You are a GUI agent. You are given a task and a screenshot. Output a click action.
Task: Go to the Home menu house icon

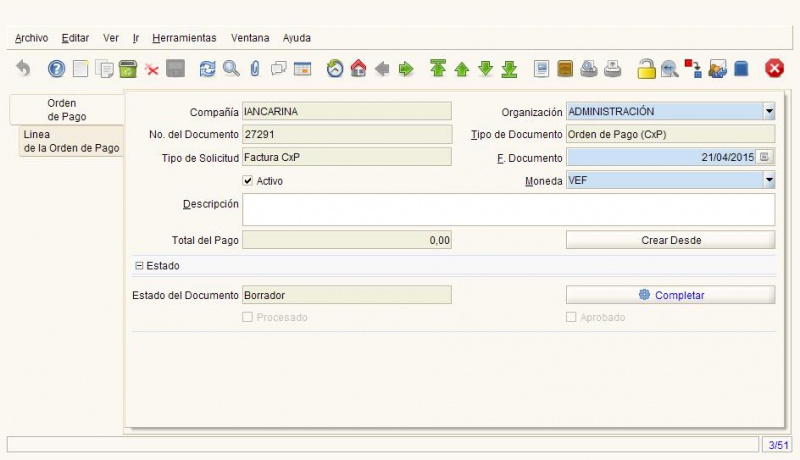[x=359, y=68]
